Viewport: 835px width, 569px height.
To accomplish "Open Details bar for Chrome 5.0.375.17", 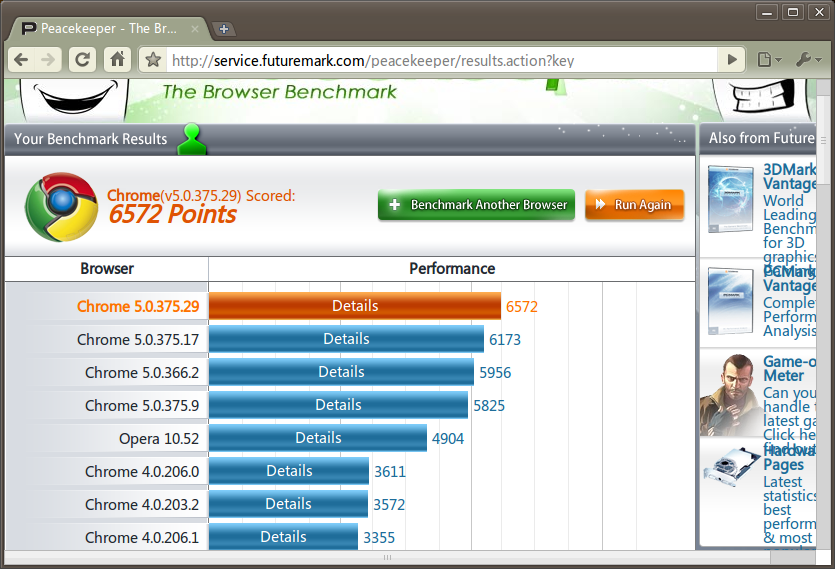I will click(346, 339).
